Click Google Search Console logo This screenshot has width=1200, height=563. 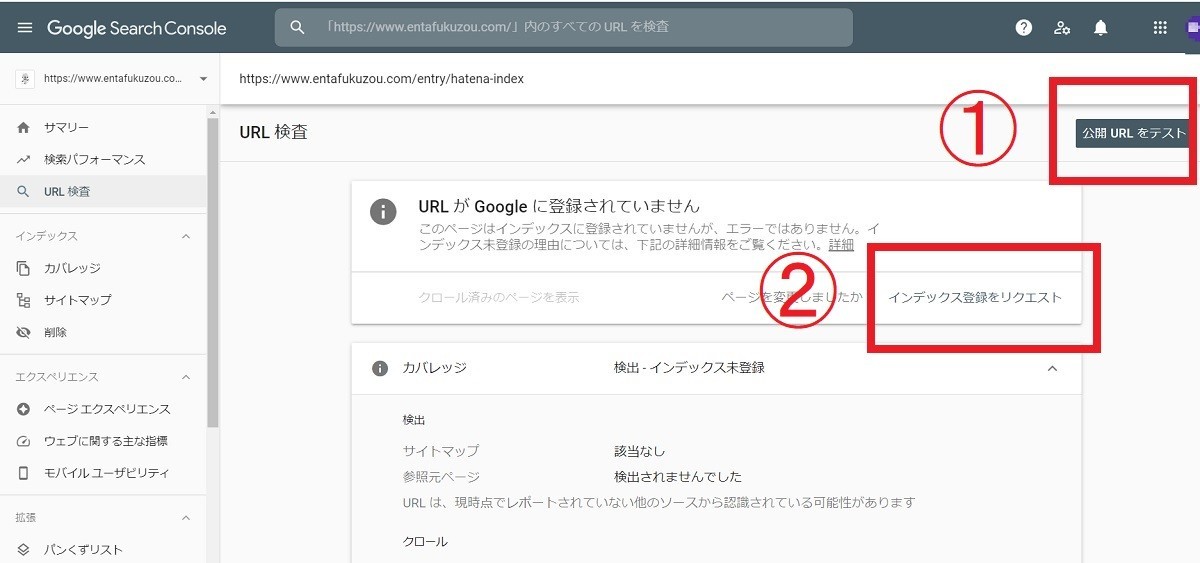(x=137, y=28)
